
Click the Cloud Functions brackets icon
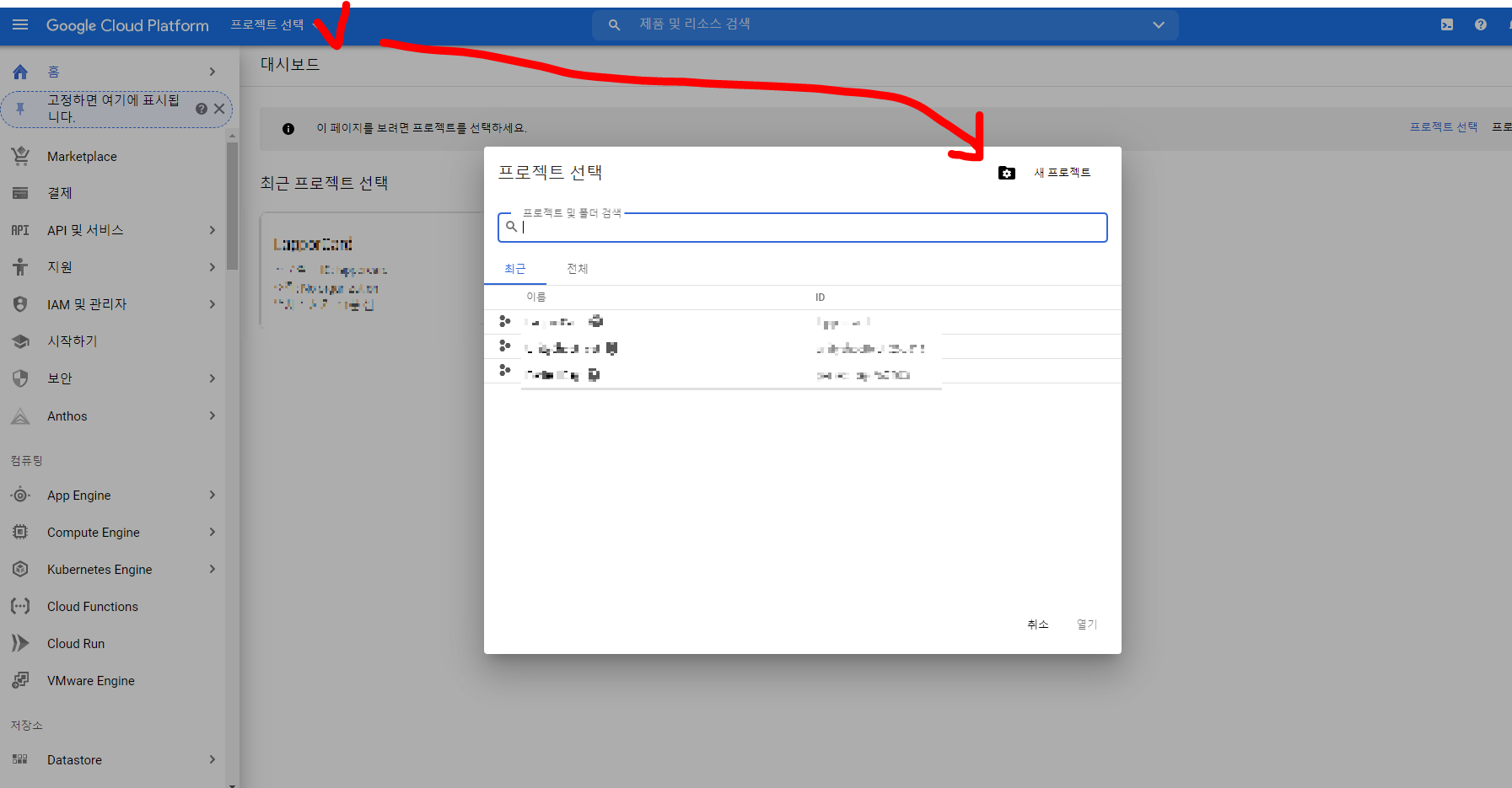[20, 606]
